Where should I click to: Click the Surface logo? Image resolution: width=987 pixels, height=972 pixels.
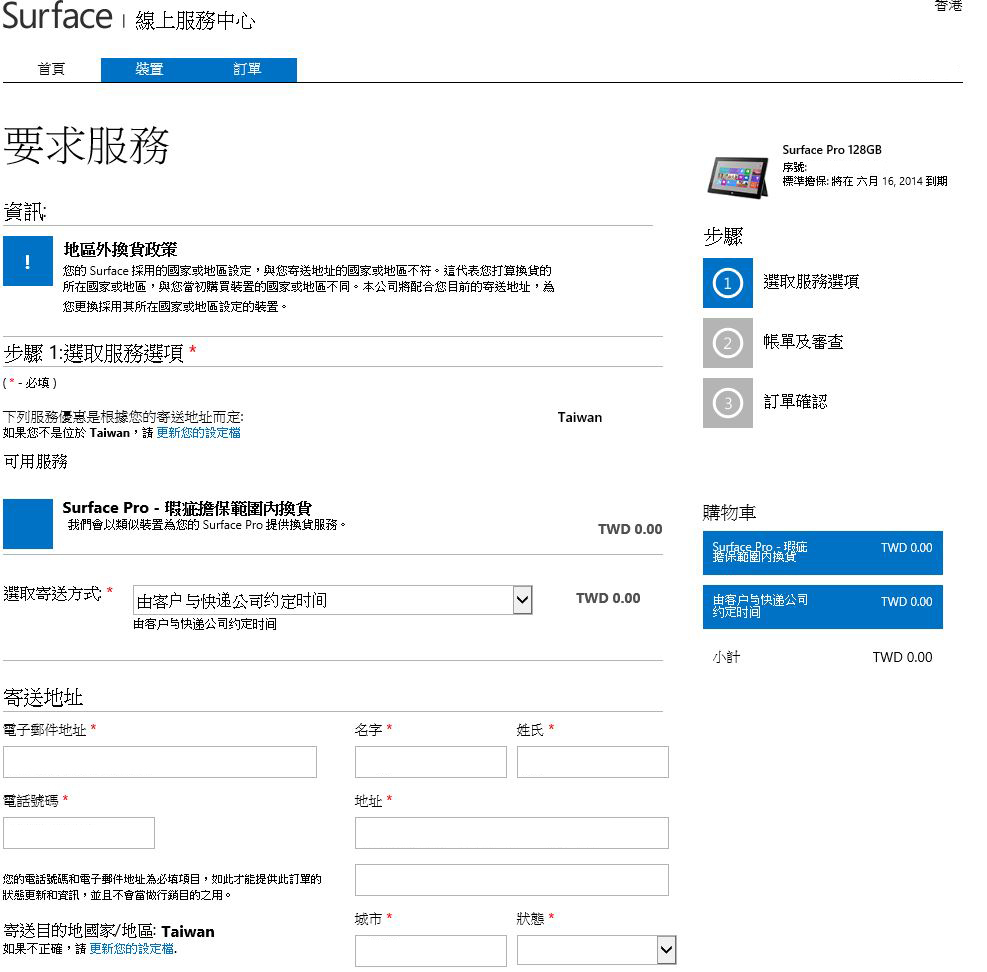57,15
